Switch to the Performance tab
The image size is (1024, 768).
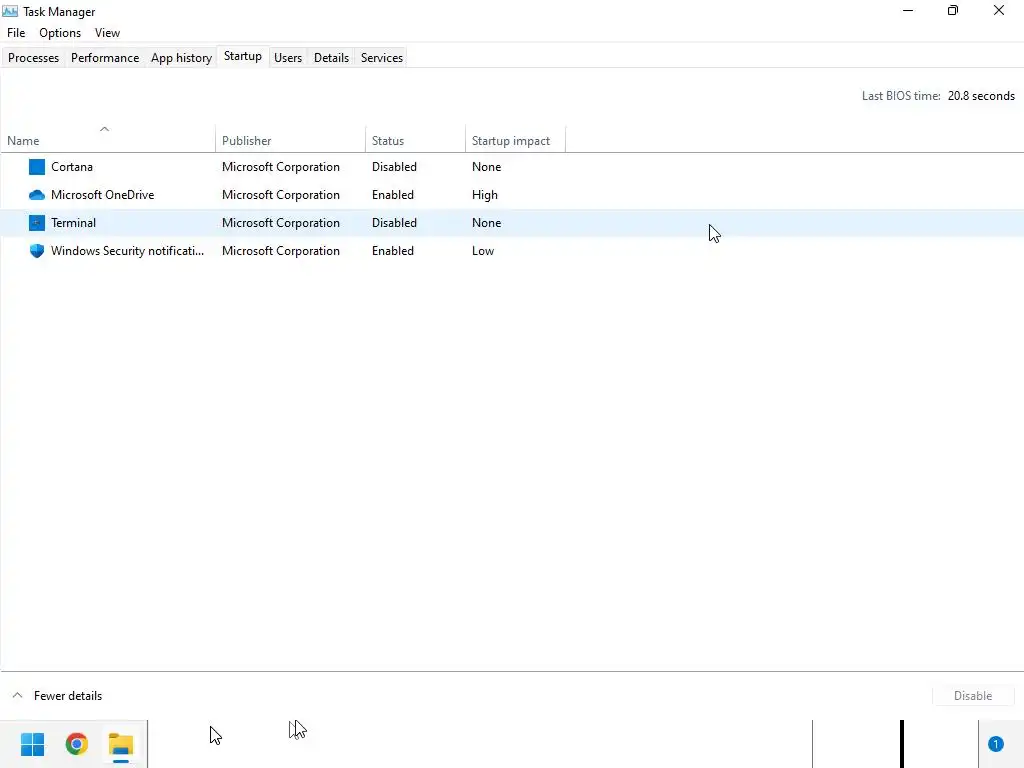pos(105,57)
